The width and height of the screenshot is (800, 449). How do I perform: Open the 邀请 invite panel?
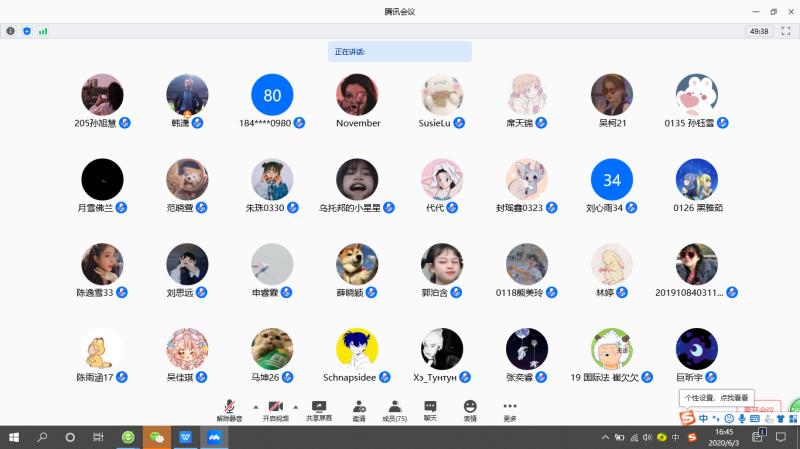[358, 410]
